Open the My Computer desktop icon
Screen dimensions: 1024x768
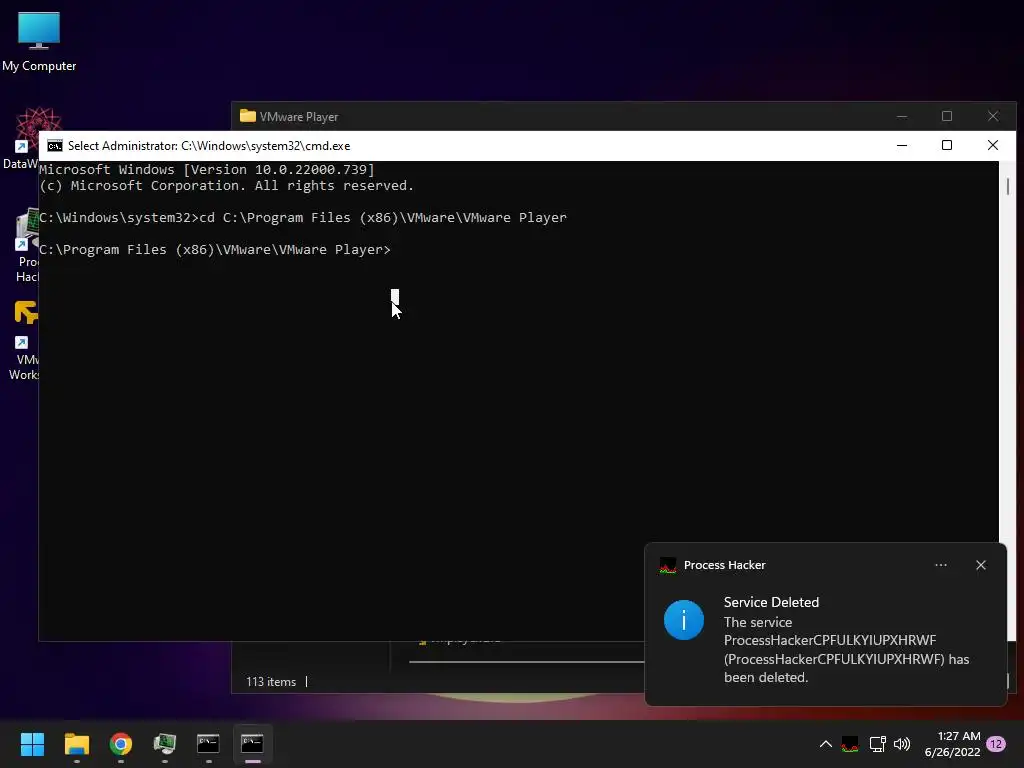pyautogui.click(x=39, y=42)
